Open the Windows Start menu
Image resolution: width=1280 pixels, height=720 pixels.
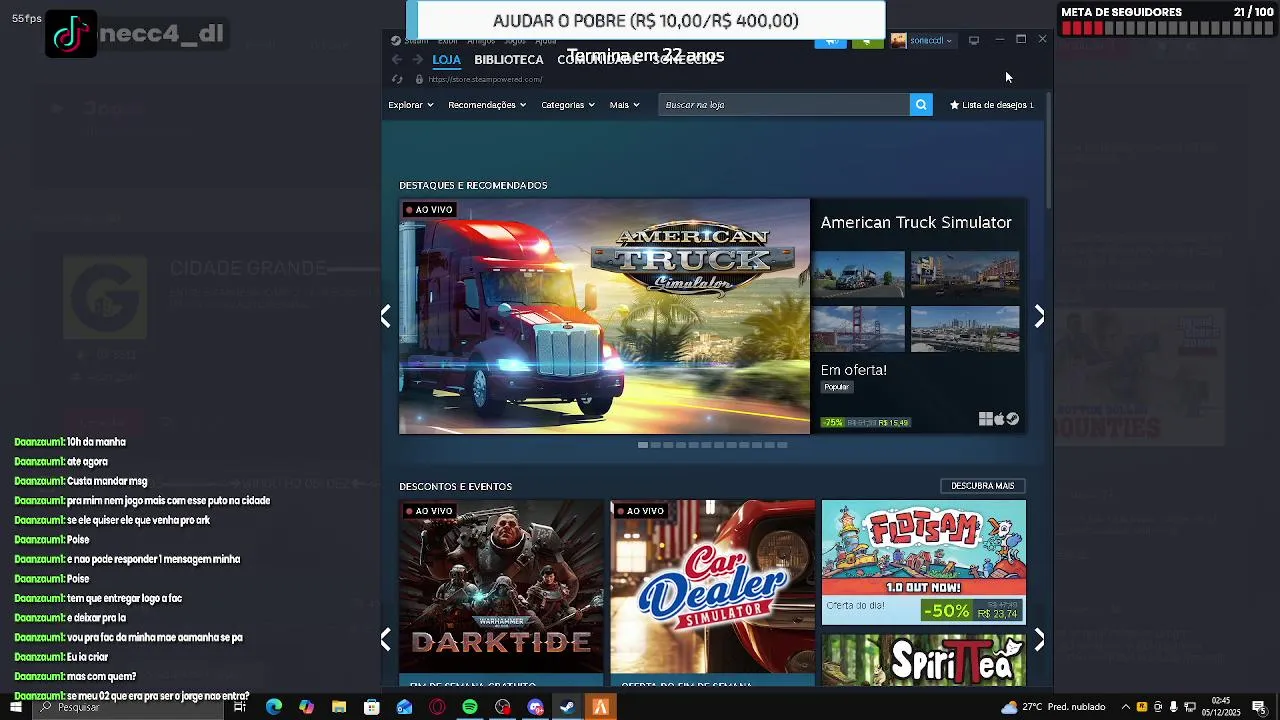pyautogui.click(x=15, y=707)
